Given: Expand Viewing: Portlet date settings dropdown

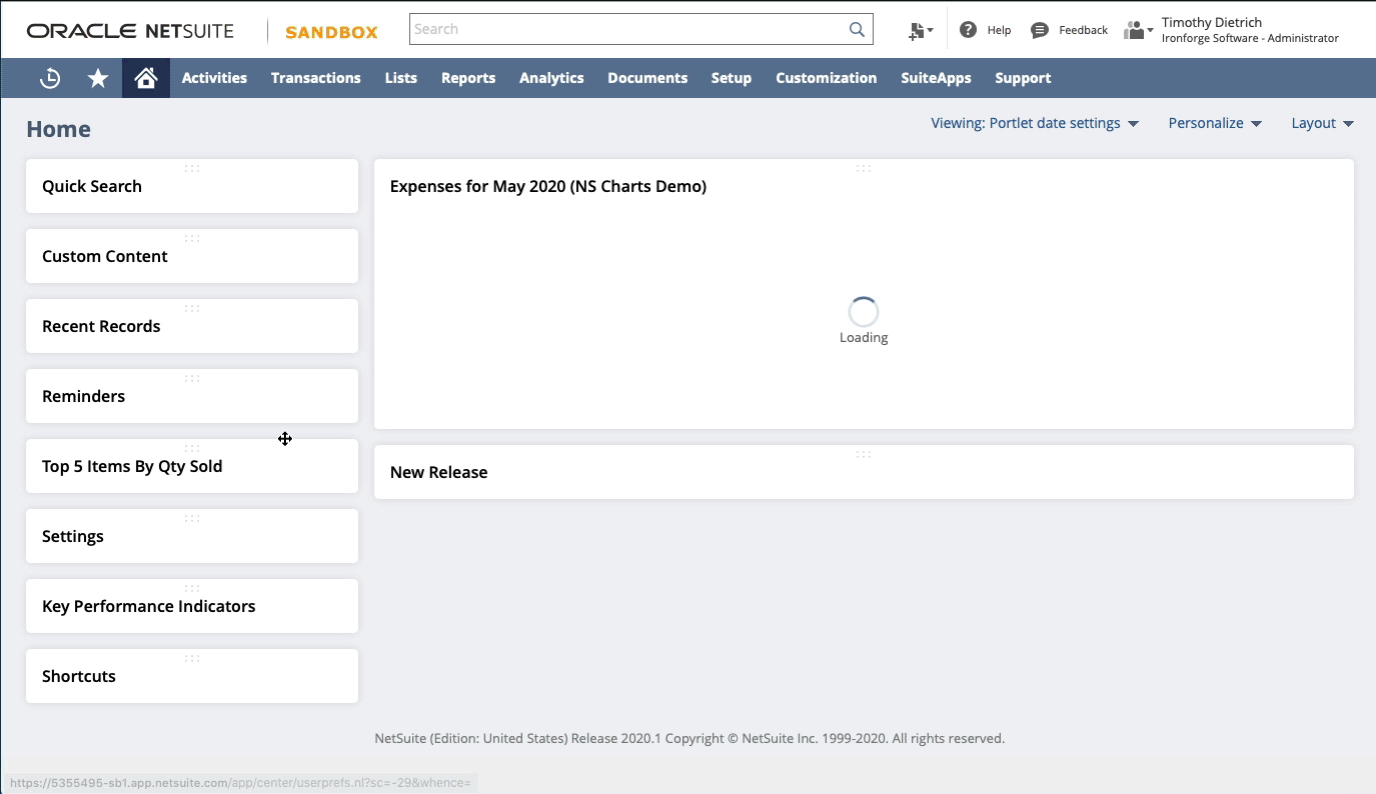Looking at the screenshot, I should pyautogui.click(x=1035, y=123).
